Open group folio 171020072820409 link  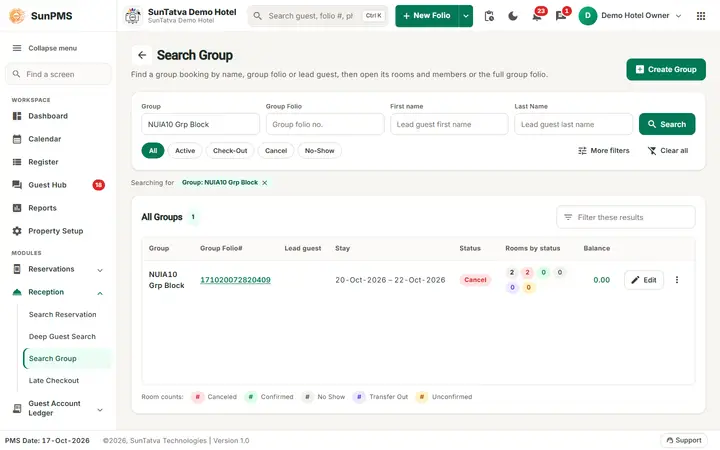tap(235, 280)
